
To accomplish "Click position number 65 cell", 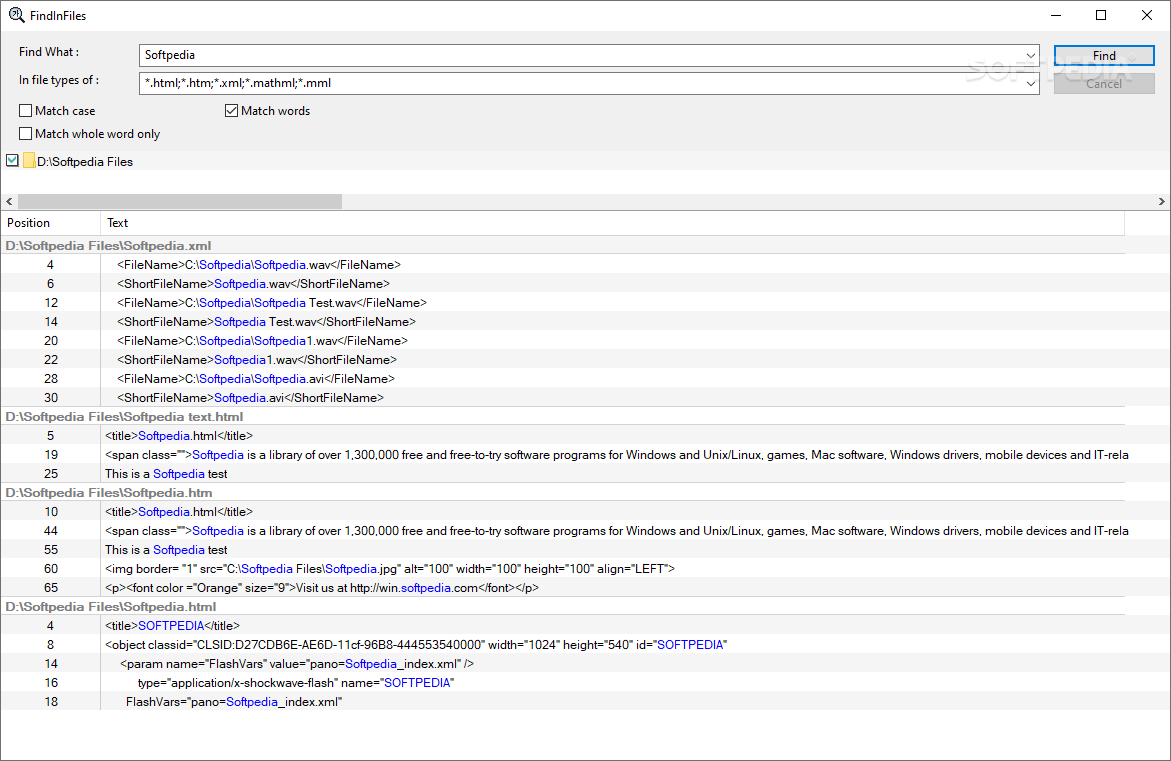I will (x=51, y=588).
